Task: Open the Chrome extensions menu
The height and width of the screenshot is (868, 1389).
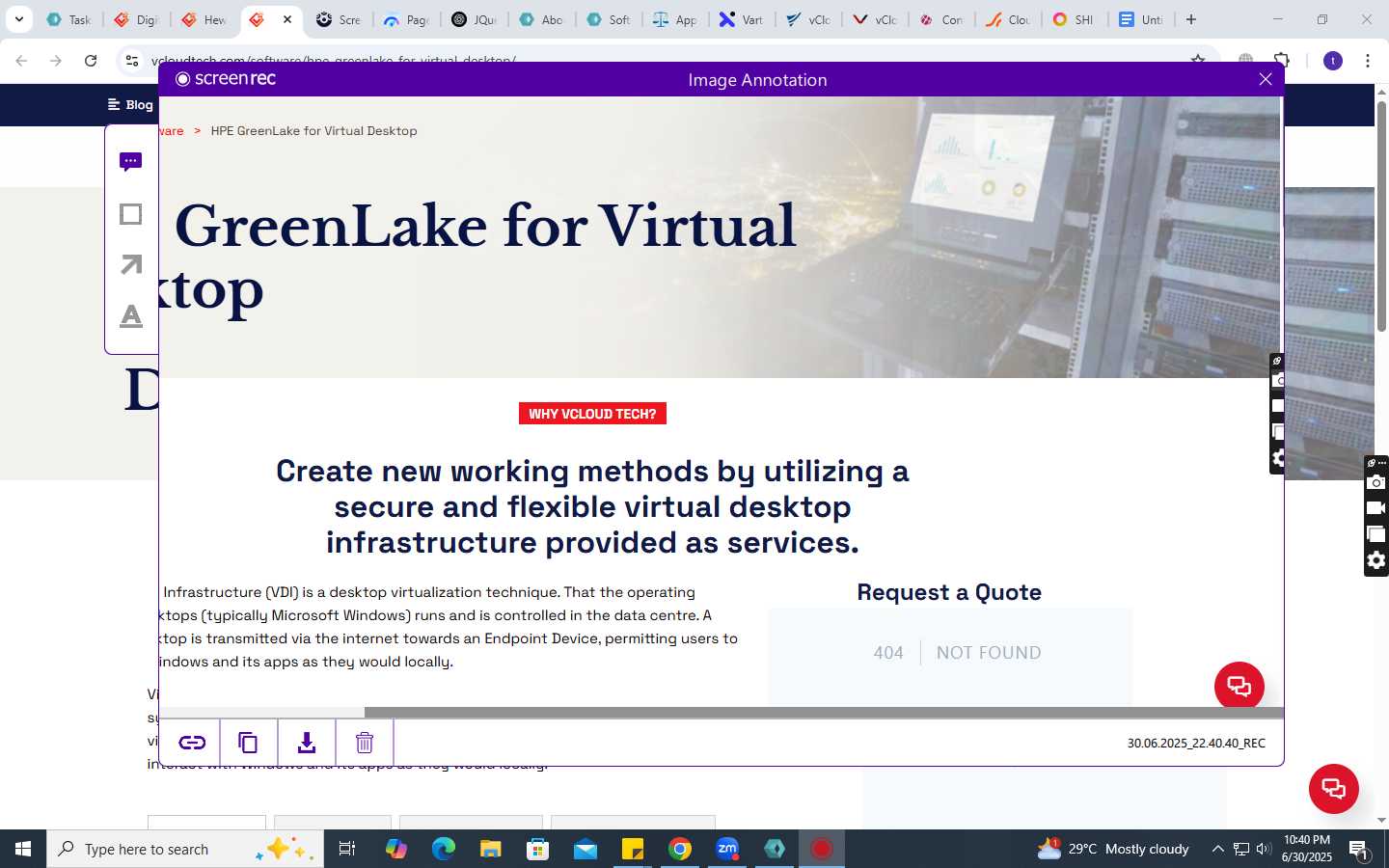Action: click(x=1282, y=61)
